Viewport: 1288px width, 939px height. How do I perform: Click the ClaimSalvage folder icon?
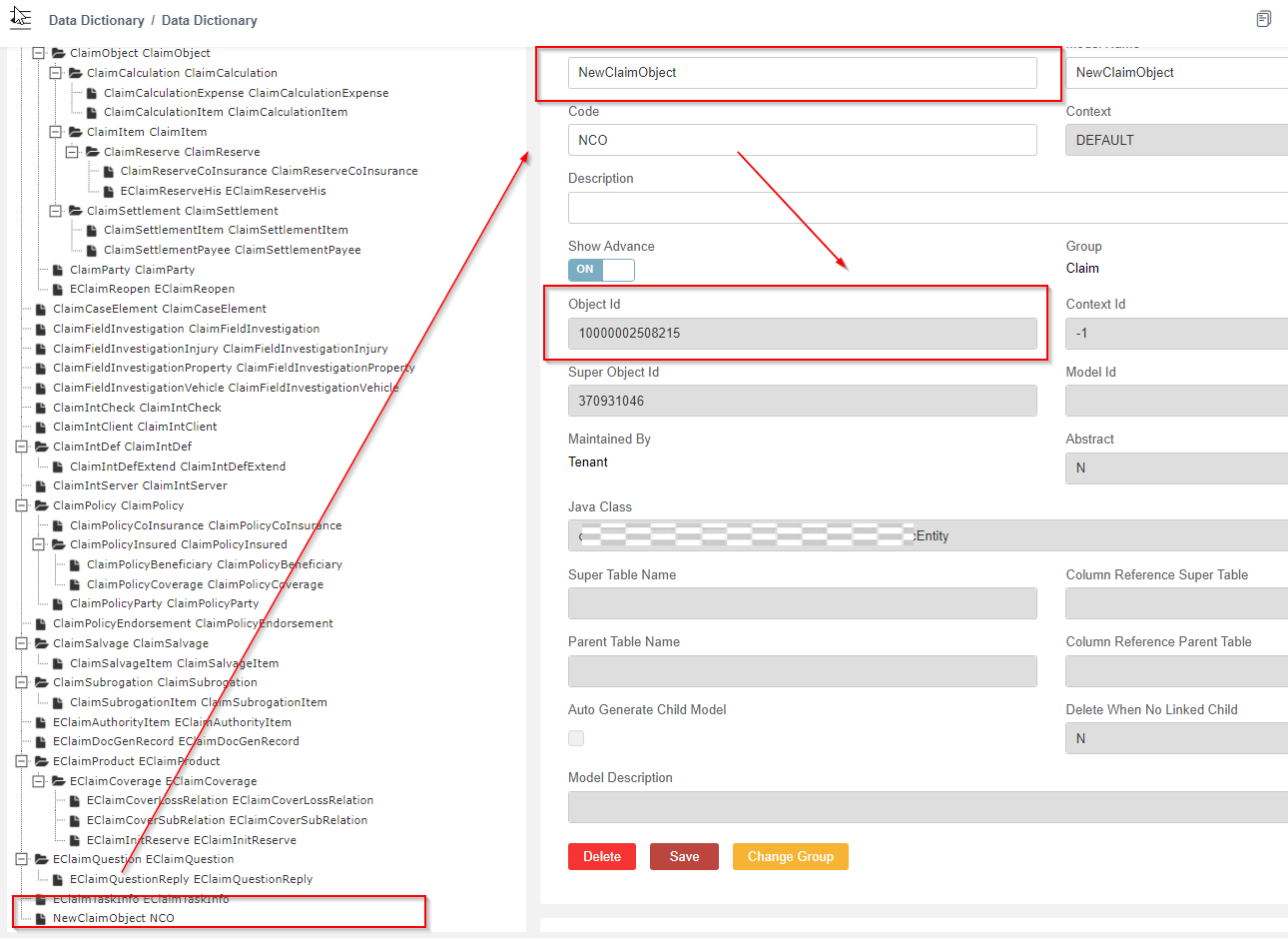pyautogui.click(x=41, y=643)
